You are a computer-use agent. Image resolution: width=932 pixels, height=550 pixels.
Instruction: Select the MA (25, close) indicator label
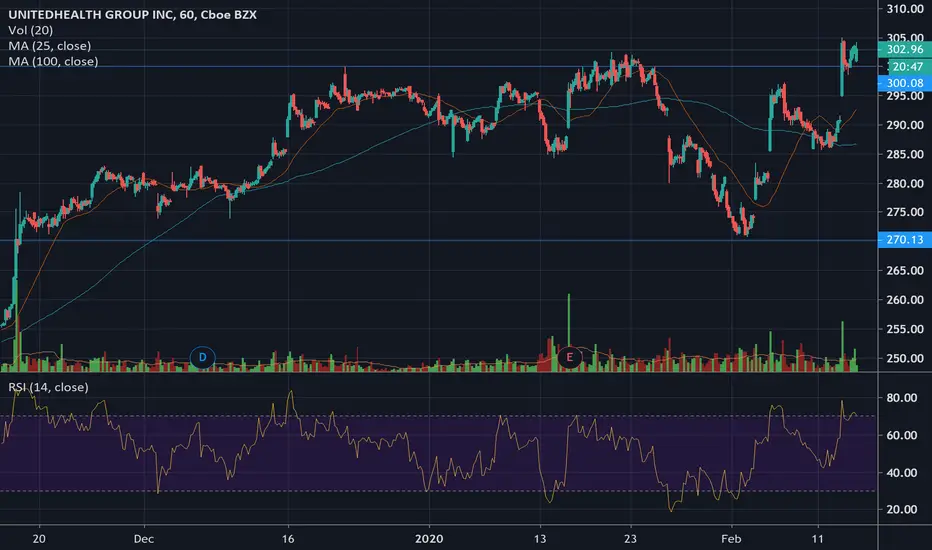(50, 46)
